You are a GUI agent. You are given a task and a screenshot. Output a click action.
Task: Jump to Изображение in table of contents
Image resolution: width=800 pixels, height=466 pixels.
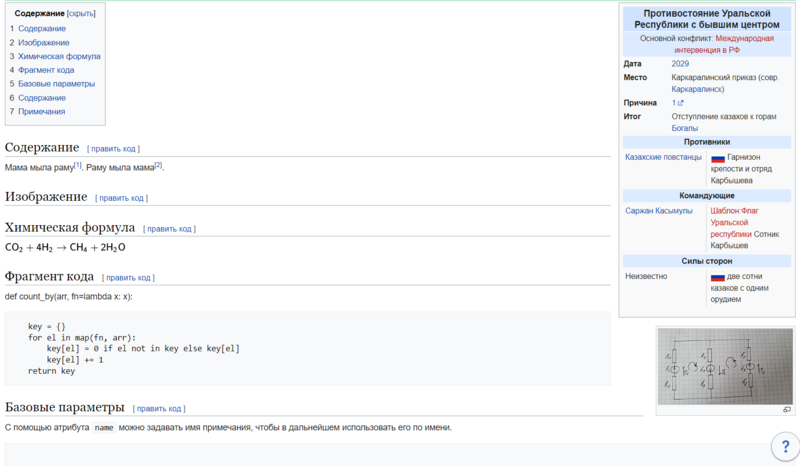pos(44,43)
